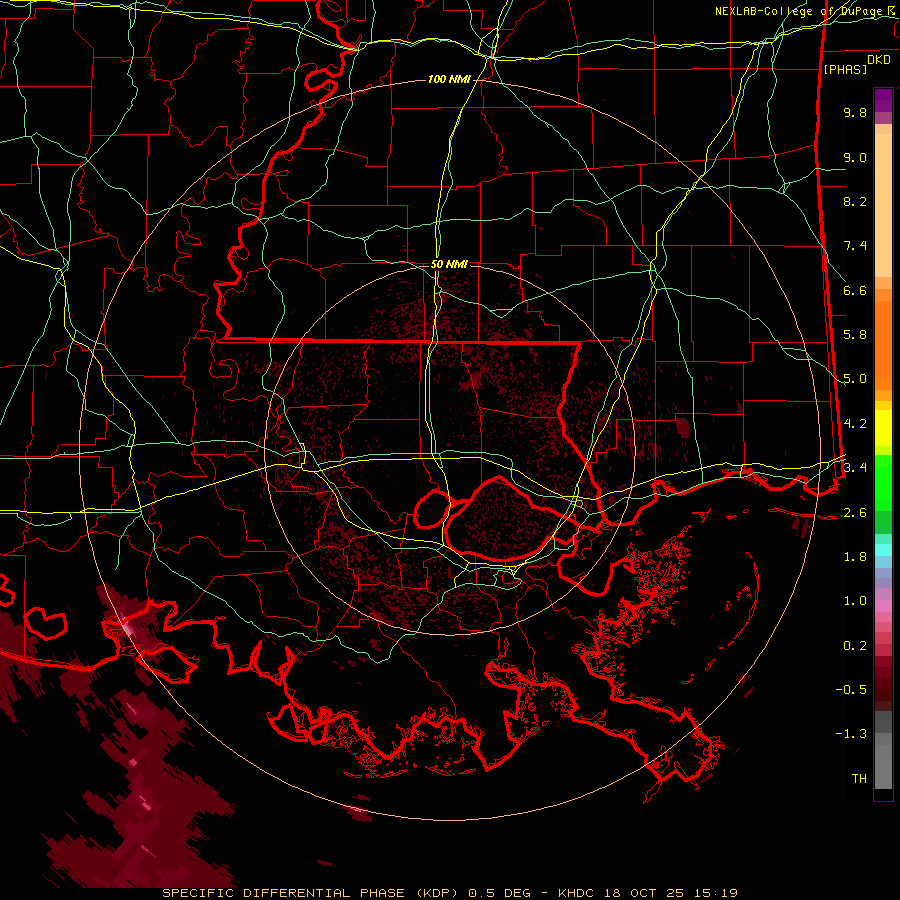Click the "0.5 DEG" elevation text
Viewport: 900px width, 900px height.
[x=501, y=893]
